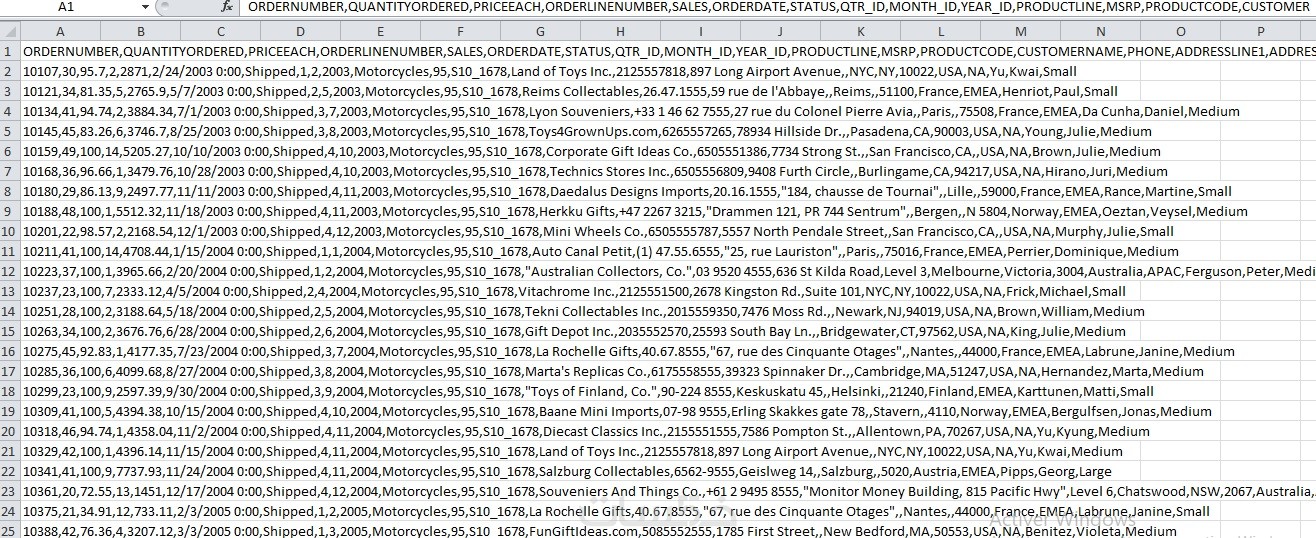1316x538 pixels.
Task: Select row 16 header
Action: click(10, 351)
